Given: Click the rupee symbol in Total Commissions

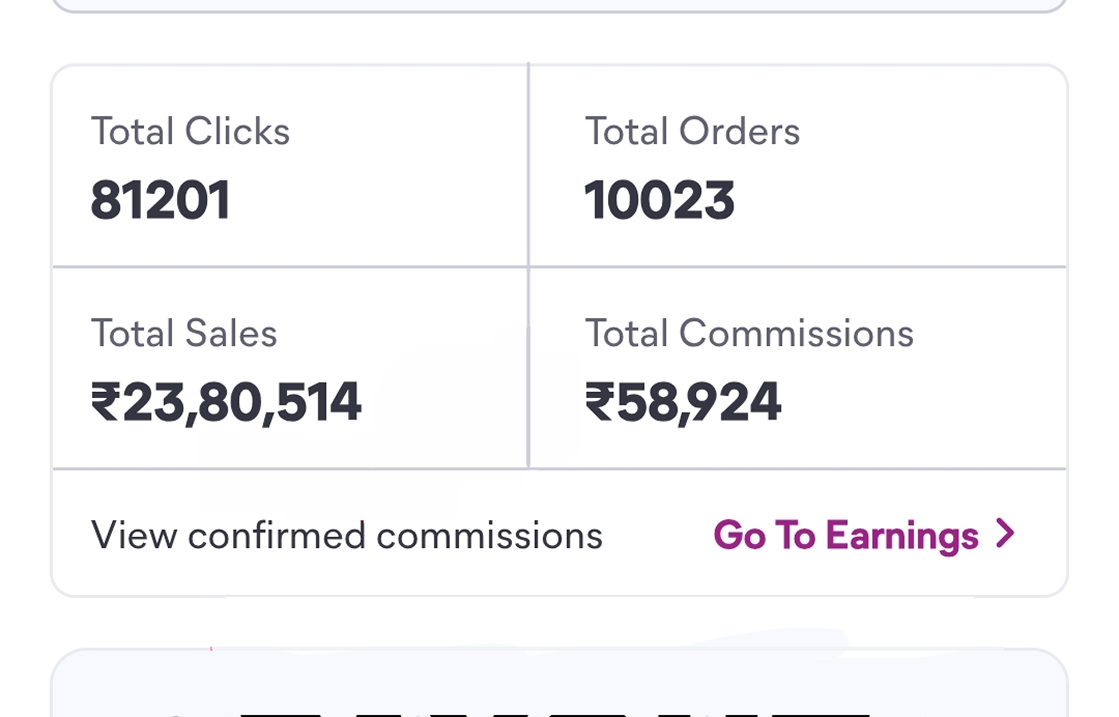Looking at the screenshot, I should (x=598, y=402).
